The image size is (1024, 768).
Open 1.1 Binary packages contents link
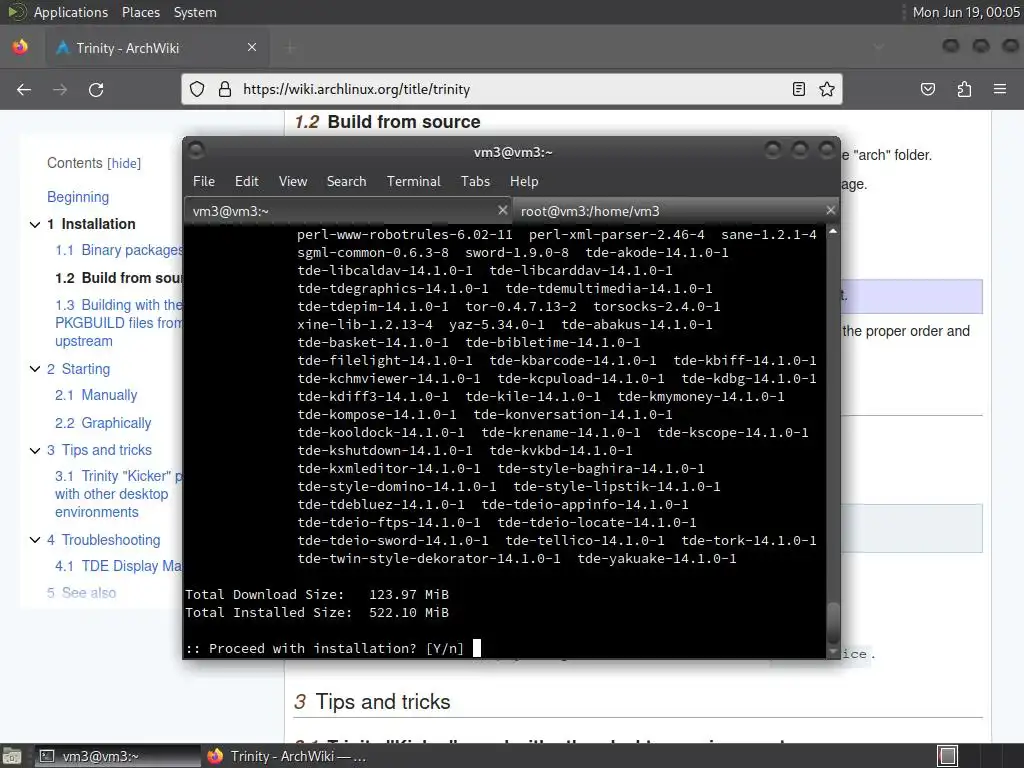pyautogui.click(x=119, y=250)
